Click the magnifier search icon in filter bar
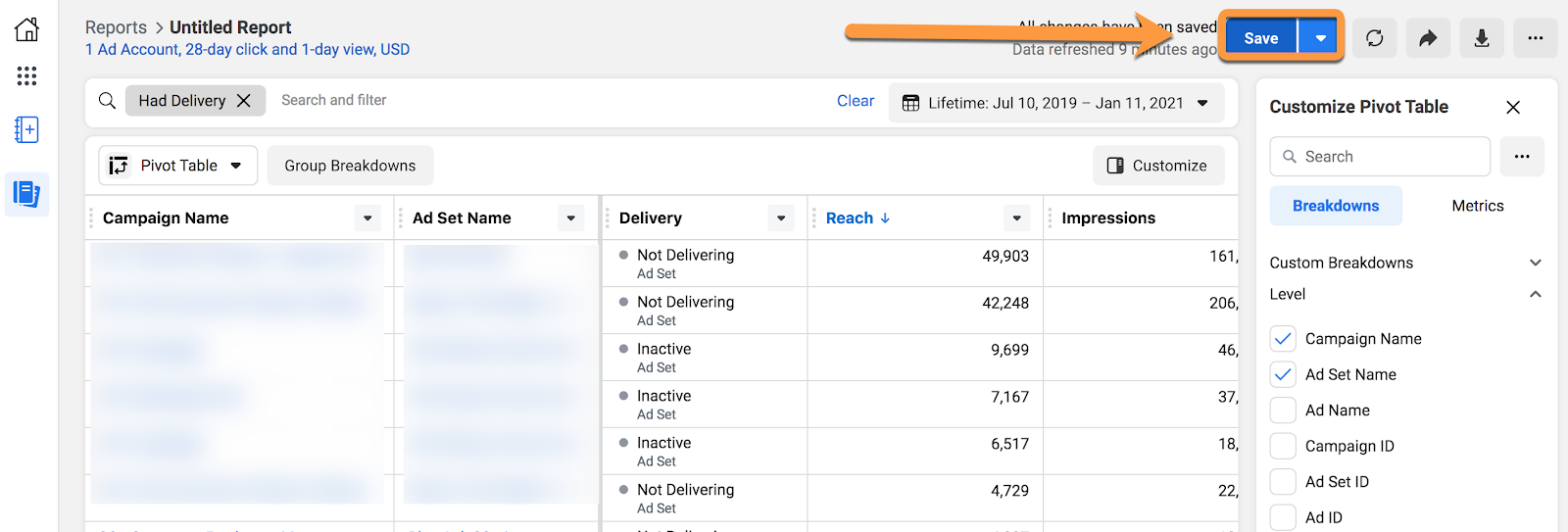 pyautogui.click(x=107, y=100)
